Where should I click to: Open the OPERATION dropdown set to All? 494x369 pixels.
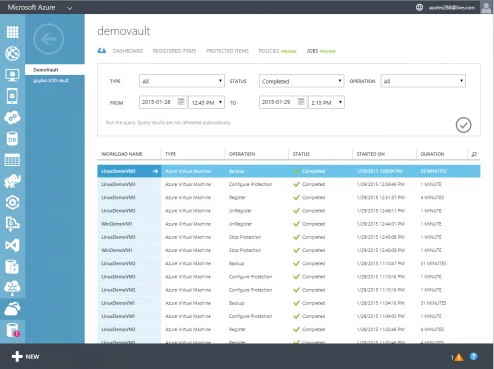(x=423, y=81)
